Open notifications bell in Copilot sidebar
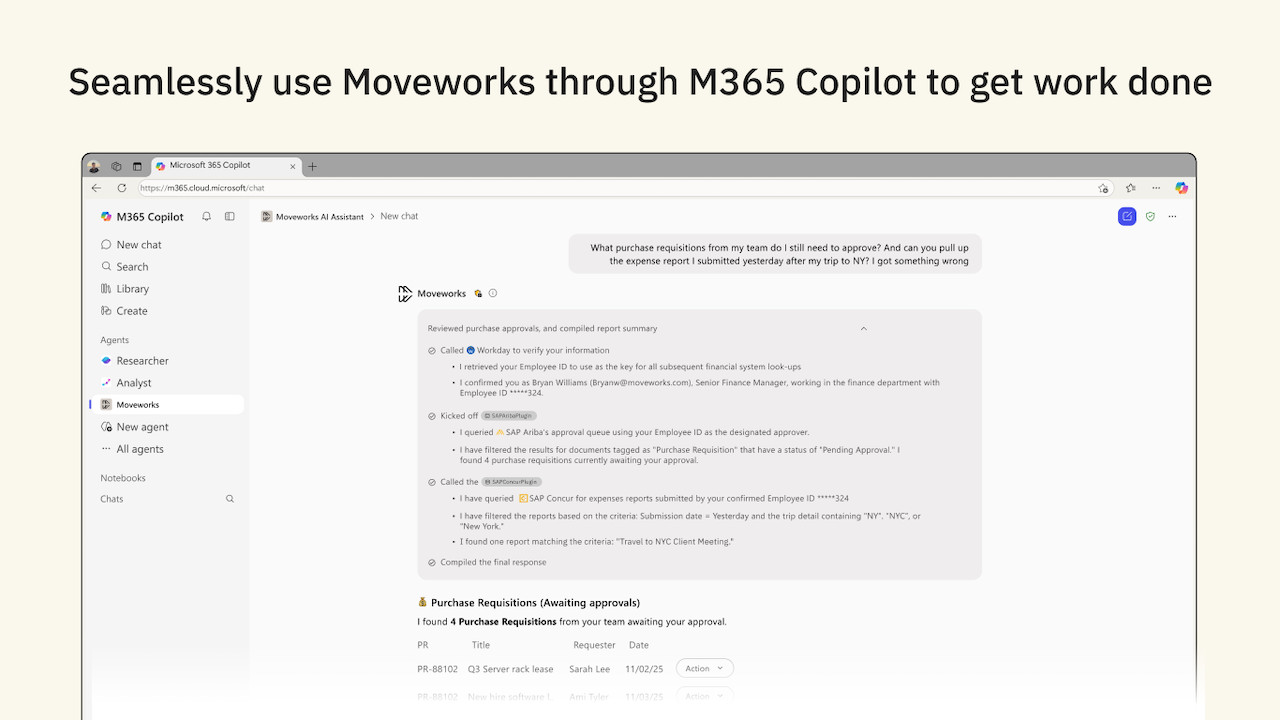1280x720 pixels. click(206, 216)
